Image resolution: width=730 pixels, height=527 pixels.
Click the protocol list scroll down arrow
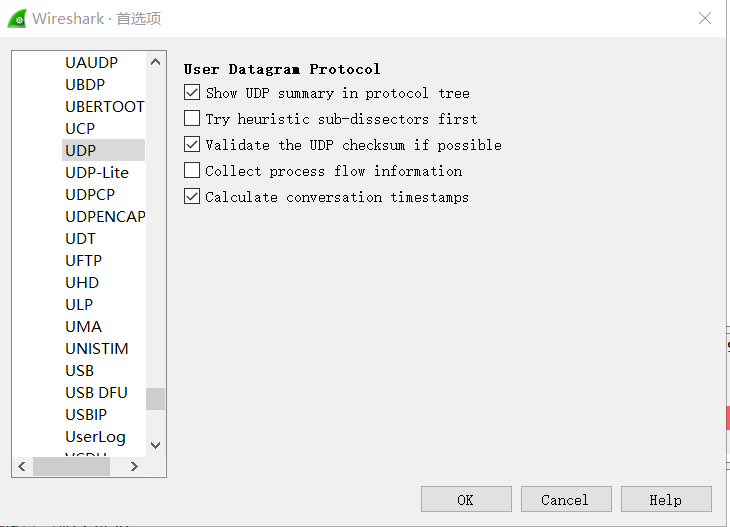click(x=155, y=445)
